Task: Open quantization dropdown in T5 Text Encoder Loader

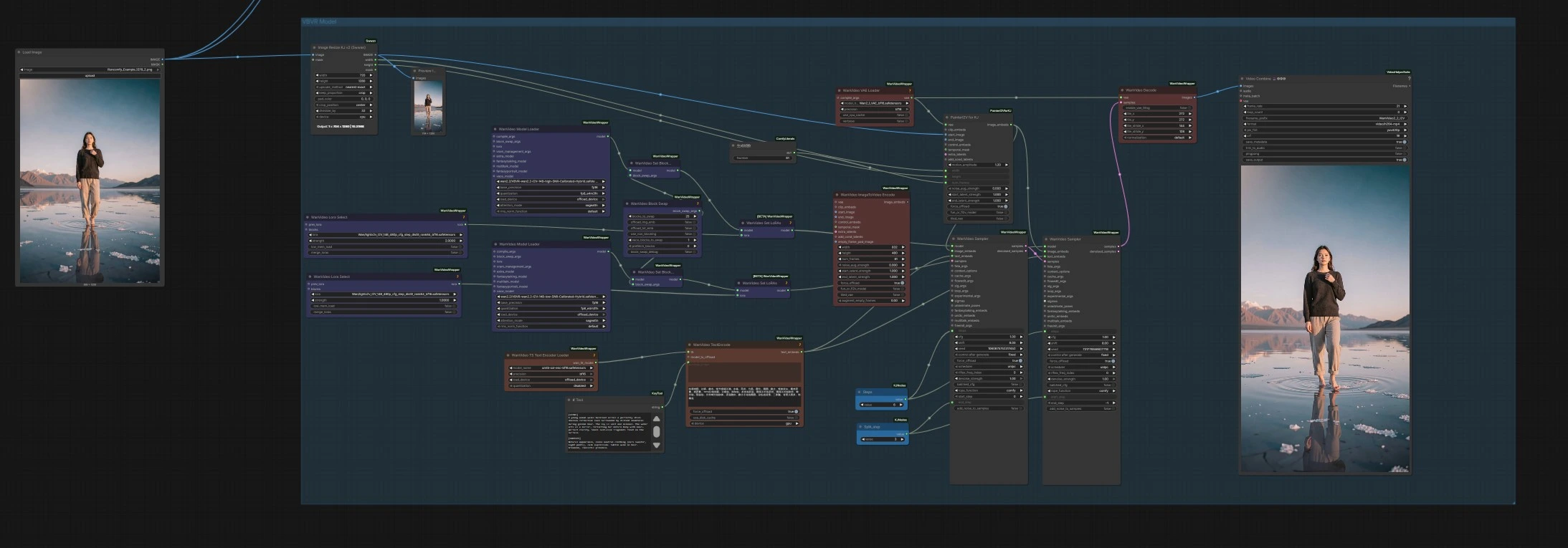Action: 551,386
